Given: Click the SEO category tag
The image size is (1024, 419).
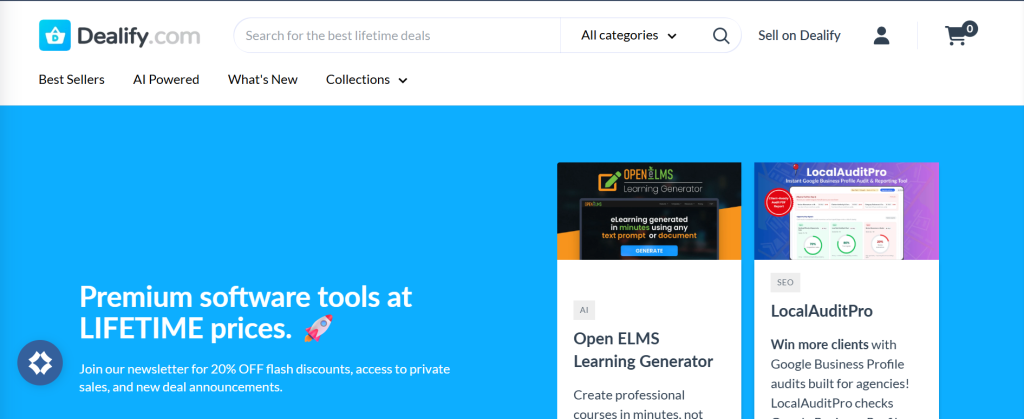Looking at the screenshot, I should pyautogui.click(x=785, y=283).
